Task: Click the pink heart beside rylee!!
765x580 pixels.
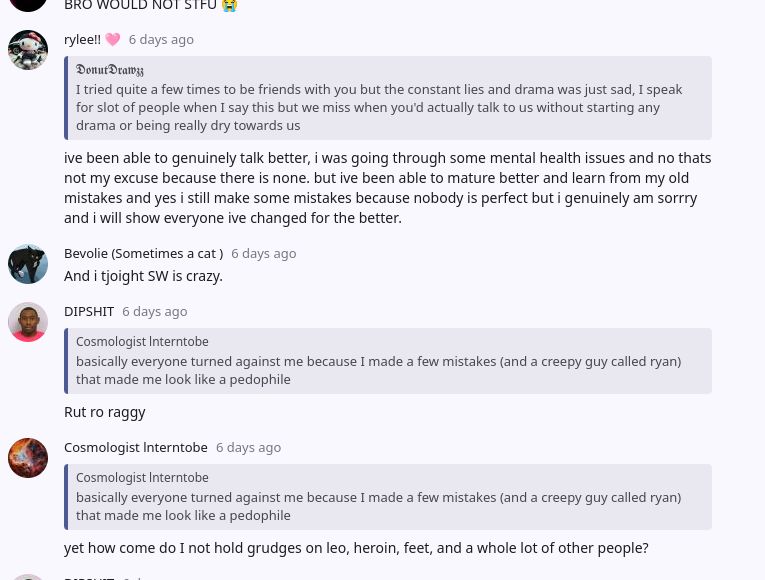Action: click(112, 40)
